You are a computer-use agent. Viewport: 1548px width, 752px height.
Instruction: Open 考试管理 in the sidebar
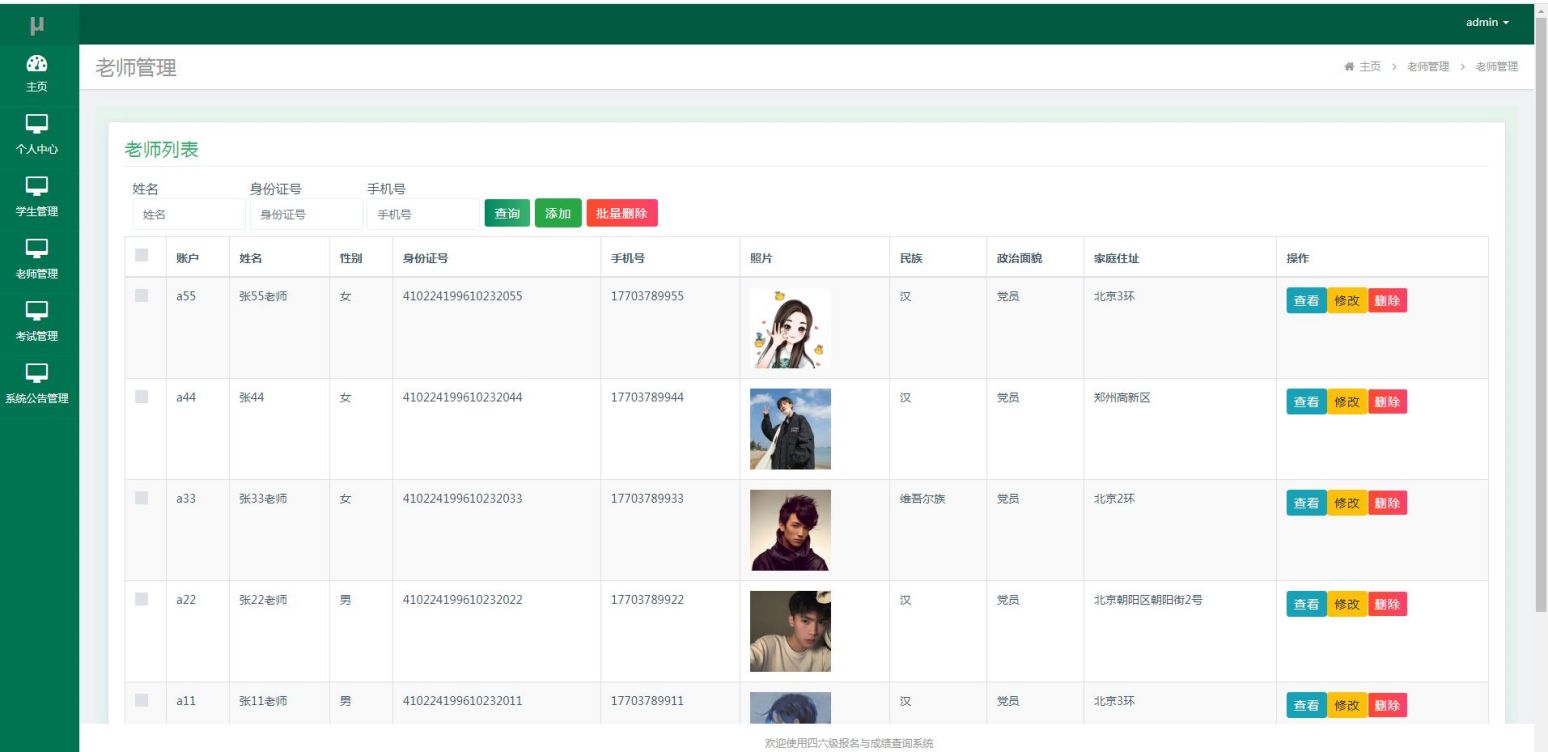37,322
